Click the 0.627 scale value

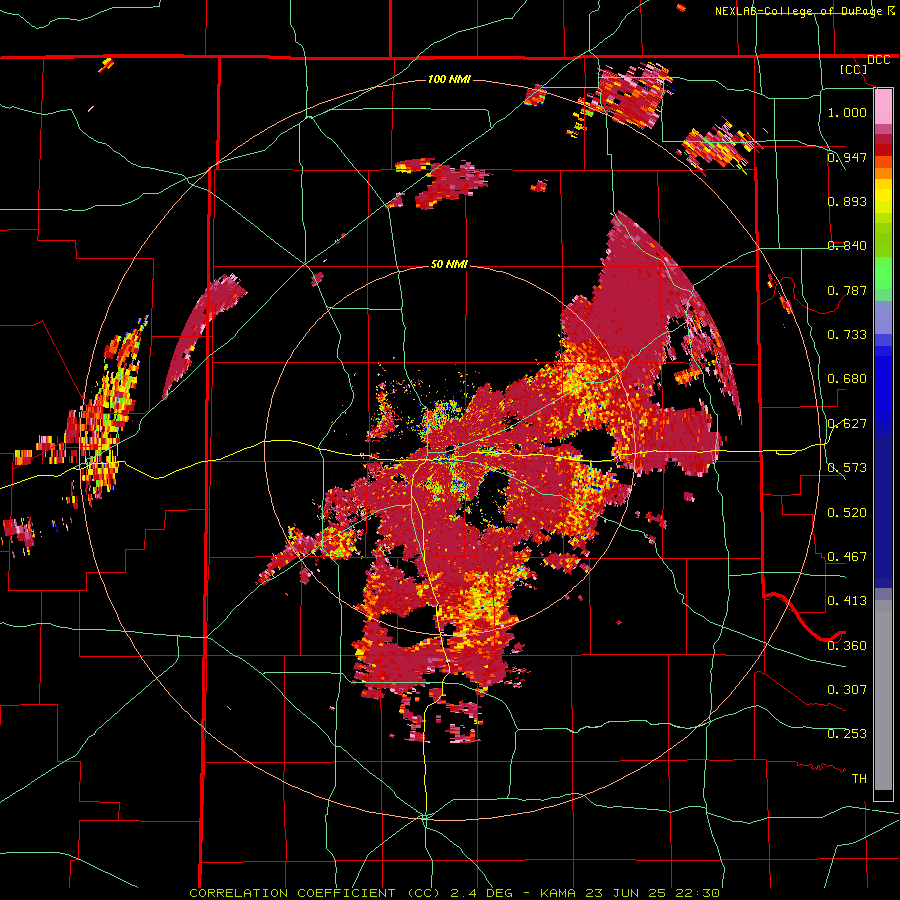(x=847, y=424)
